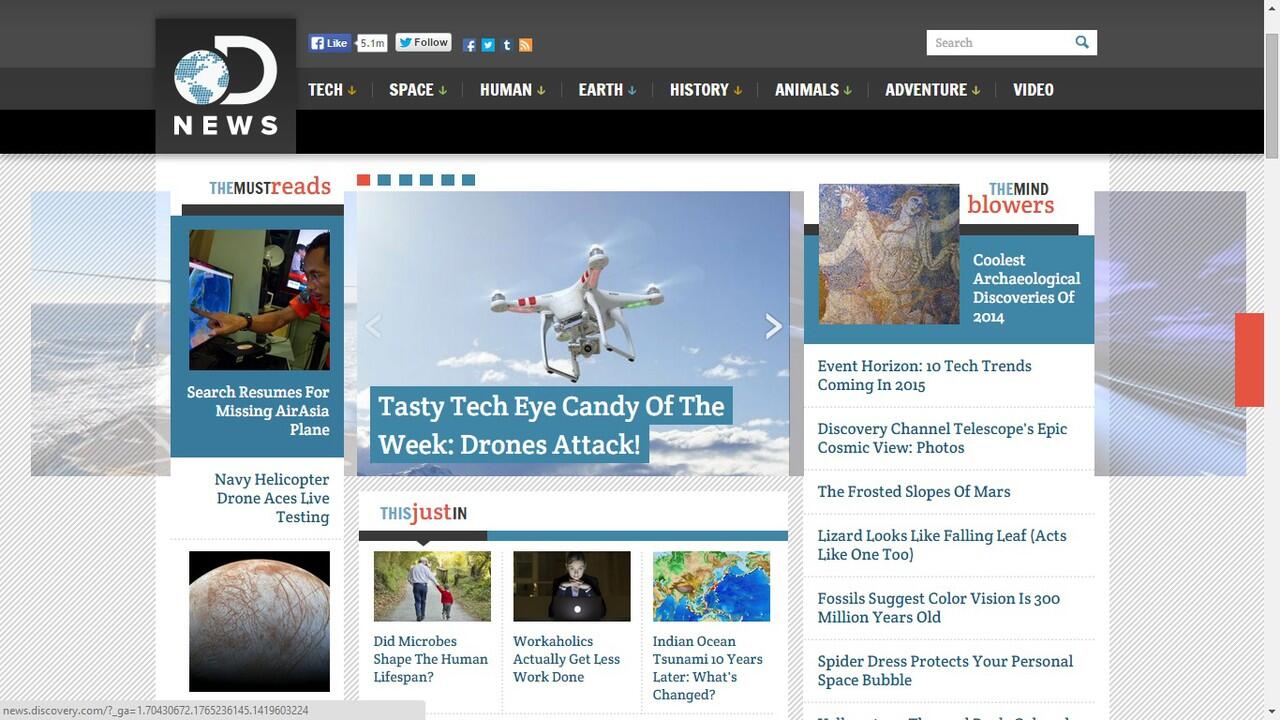Click the Facebook Like button
This screenshot has height=720, width=1280.
pos(329,43)
